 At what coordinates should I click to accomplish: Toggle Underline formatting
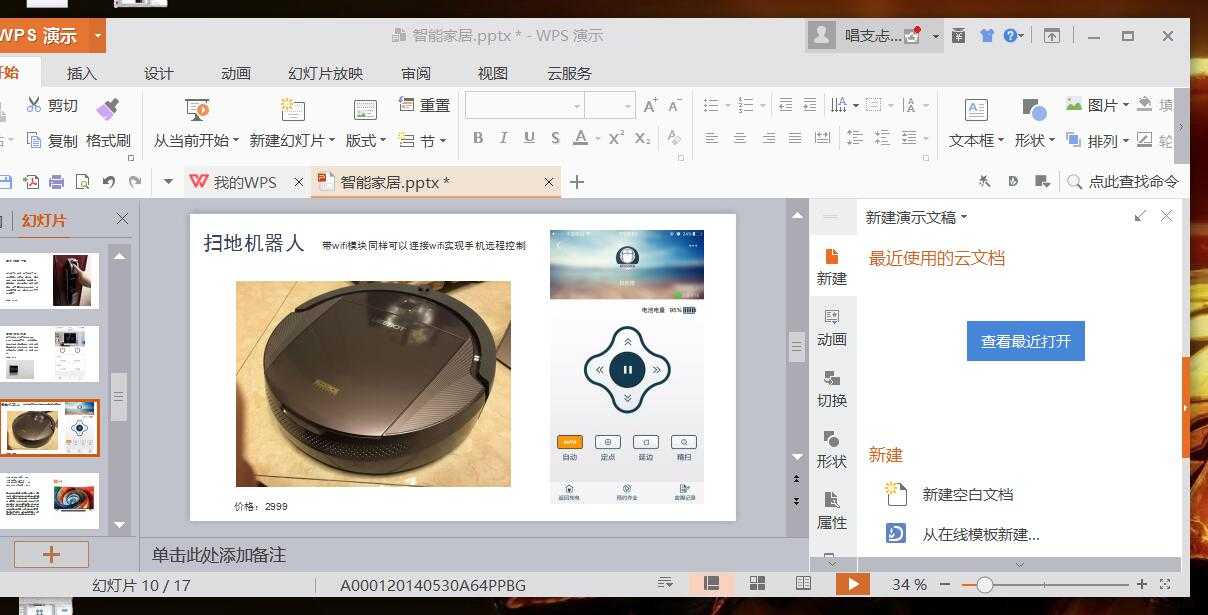point(529,138)
